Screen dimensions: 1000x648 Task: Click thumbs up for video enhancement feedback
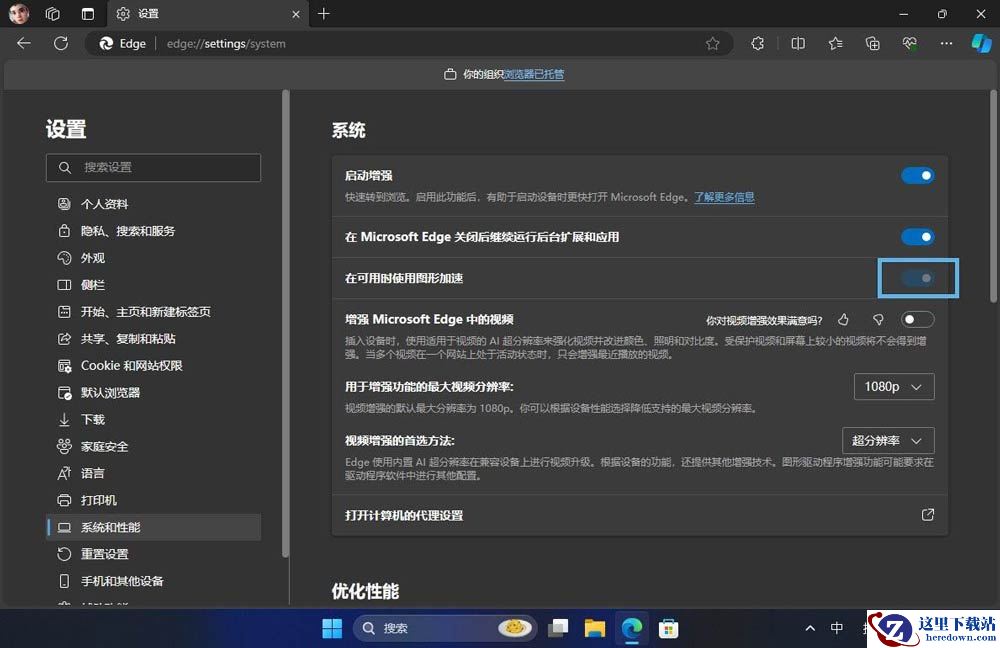[844, 320]
